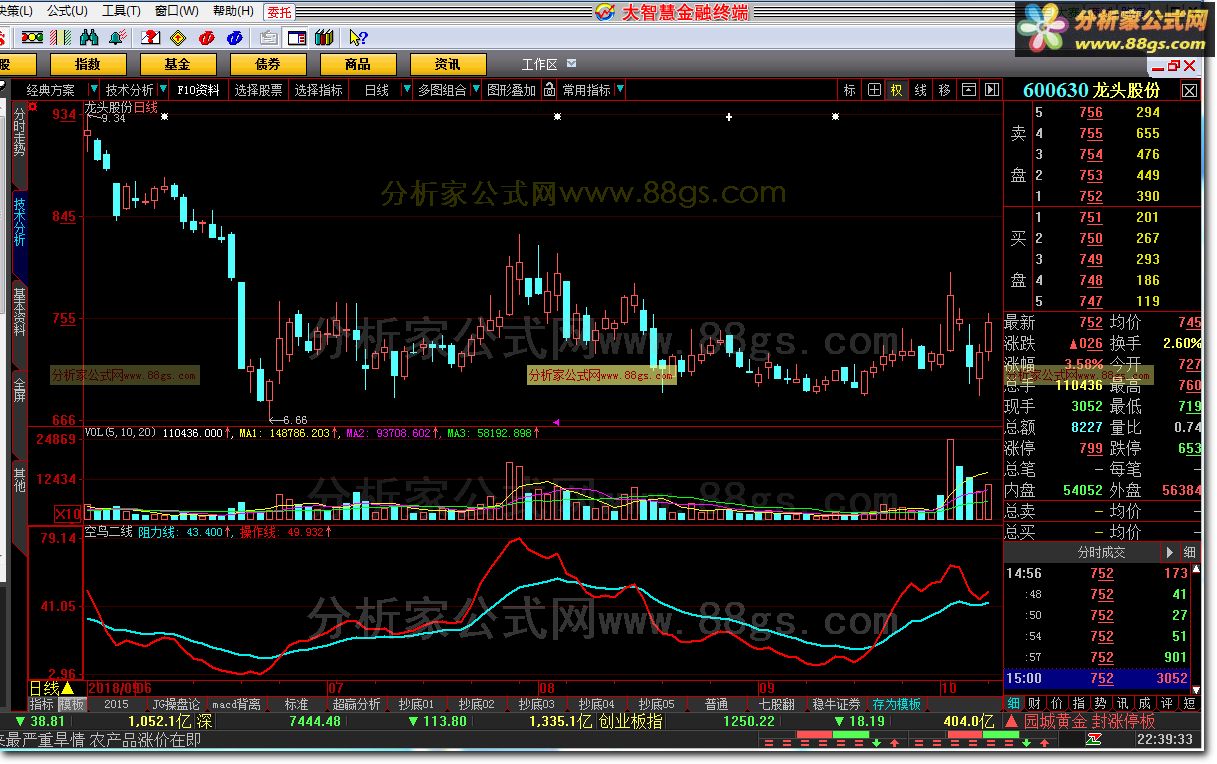Click the 委托 trade button

280,12
